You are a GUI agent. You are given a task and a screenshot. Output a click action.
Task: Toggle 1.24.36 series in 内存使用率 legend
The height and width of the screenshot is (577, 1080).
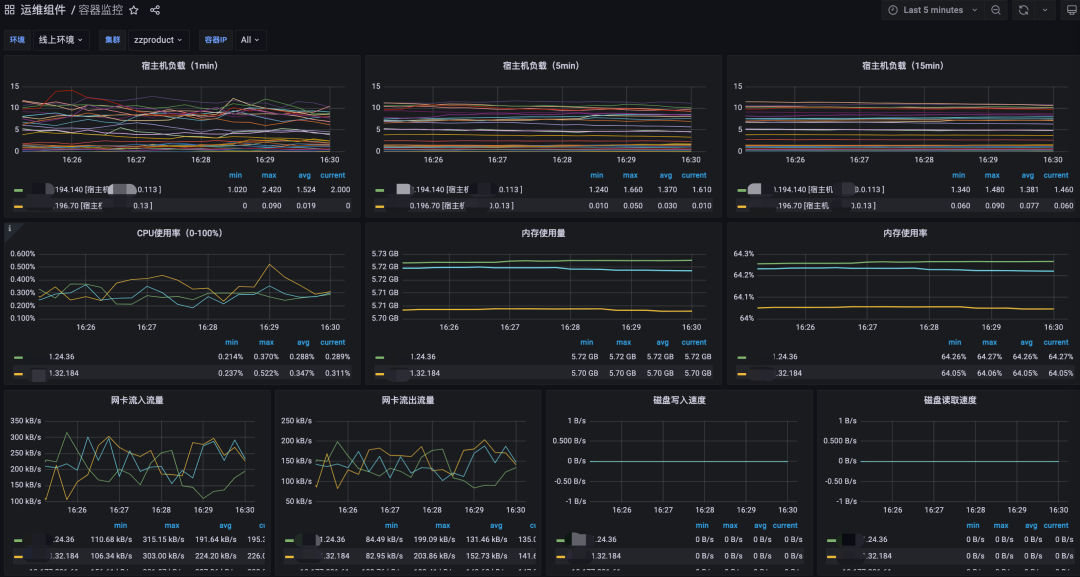(x=785, y=357)
